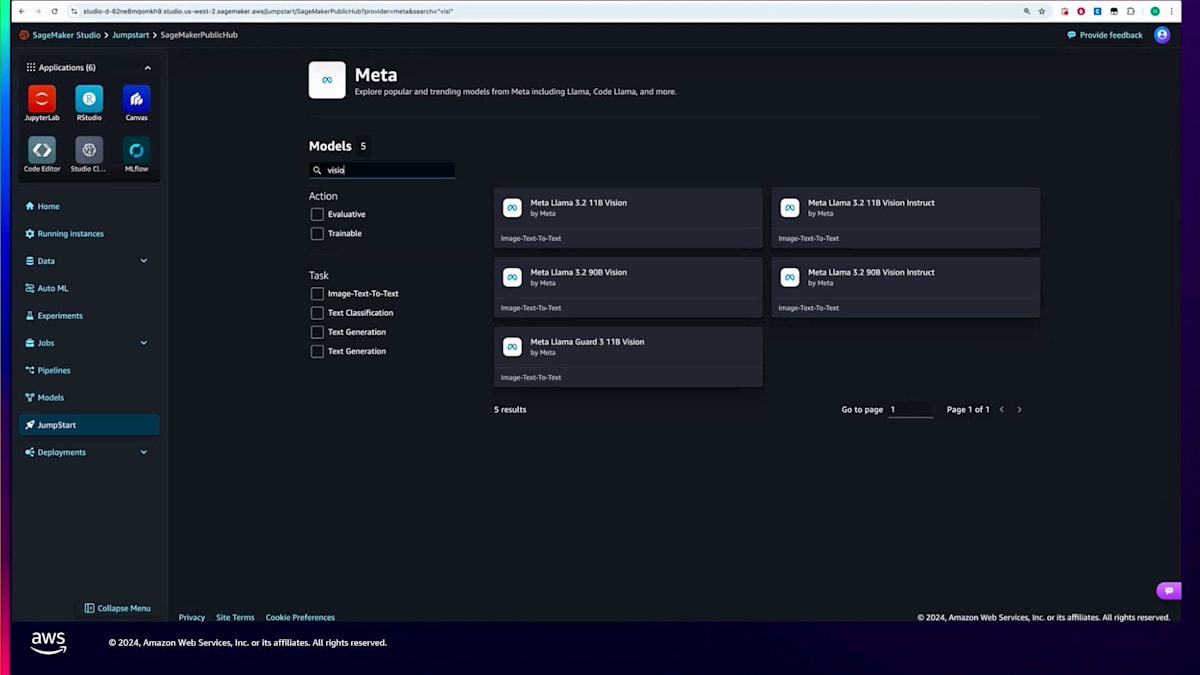
Task: Launch the RStudio application icon
Action: tap(89, 98)
